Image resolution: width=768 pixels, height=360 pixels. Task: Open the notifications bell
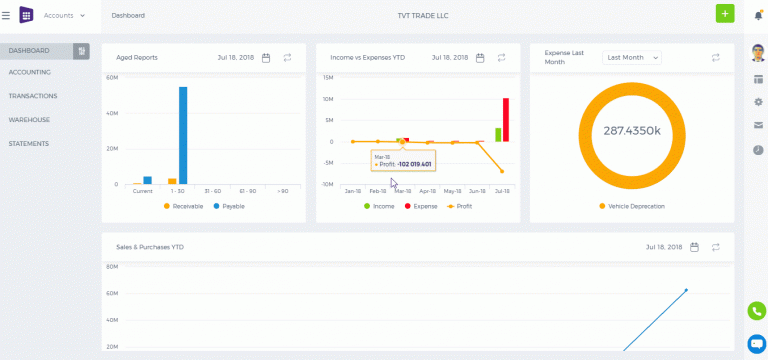coord(758,16)
